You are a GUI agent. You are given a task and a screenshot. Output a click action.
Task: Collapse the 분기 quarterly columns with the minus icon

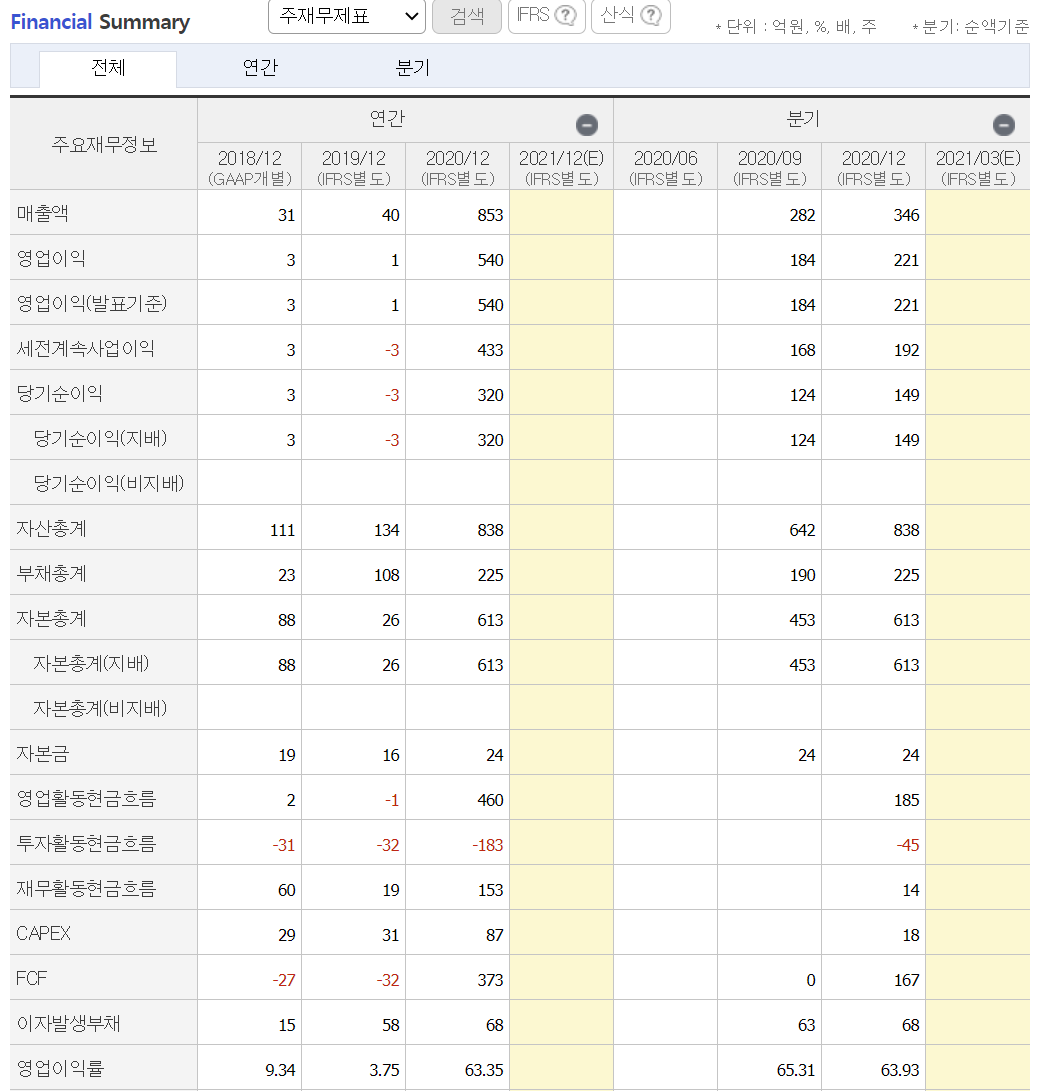(x=1004, y=125)
